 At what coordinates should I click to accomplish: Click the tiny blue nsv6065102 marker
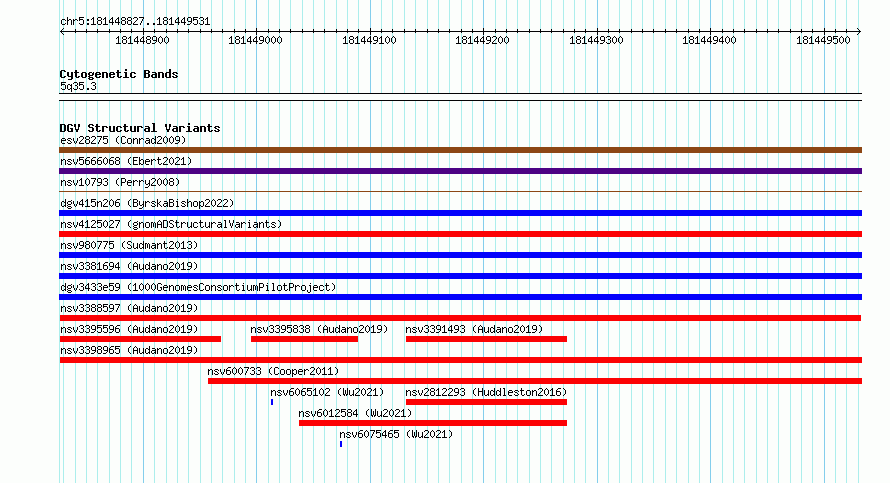[x=272, y=402]
